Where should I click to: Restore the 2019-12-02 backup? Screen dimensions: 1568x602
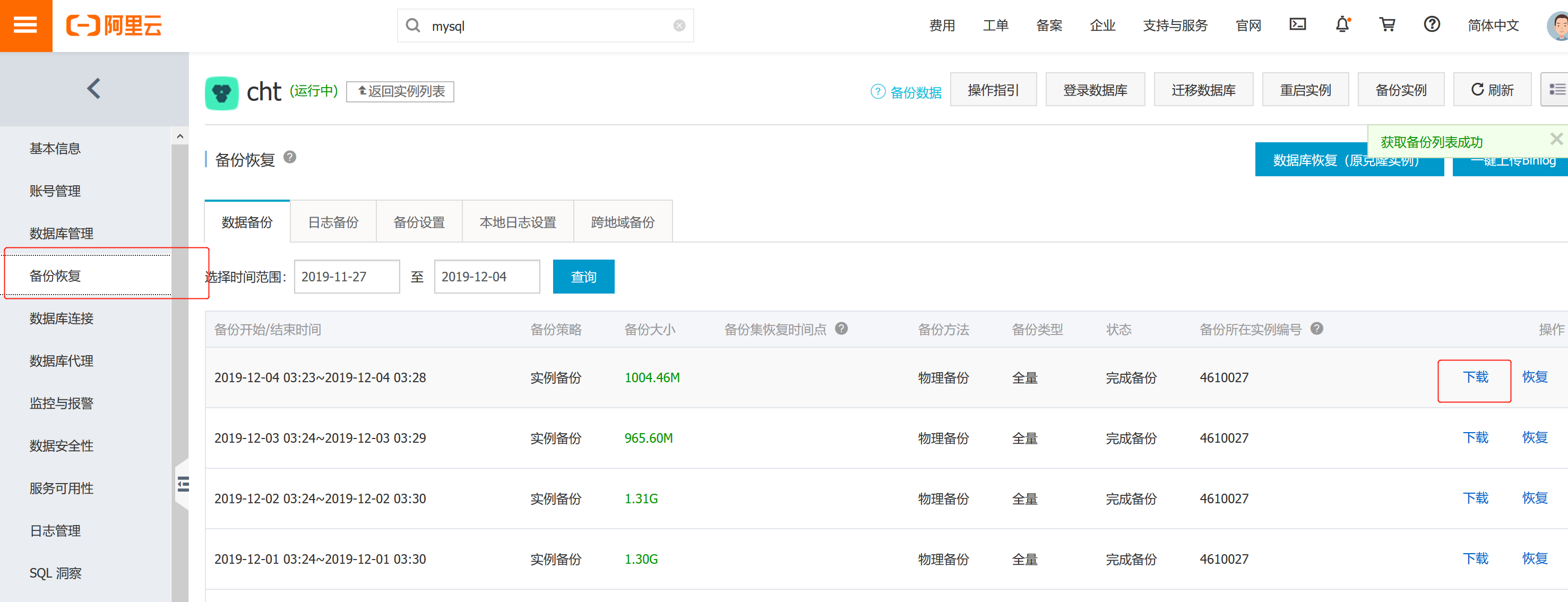pos(1534,498)
